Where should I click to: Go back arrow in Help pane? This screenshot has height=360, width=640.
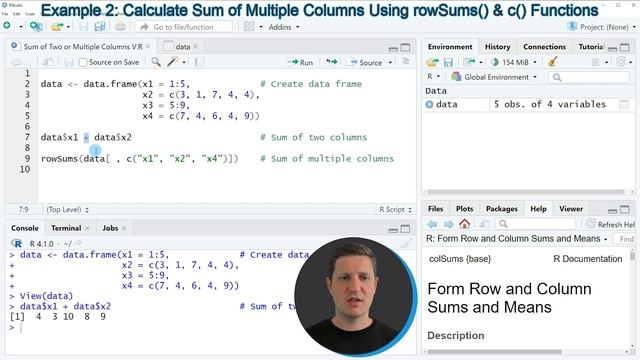click(432, 224)
